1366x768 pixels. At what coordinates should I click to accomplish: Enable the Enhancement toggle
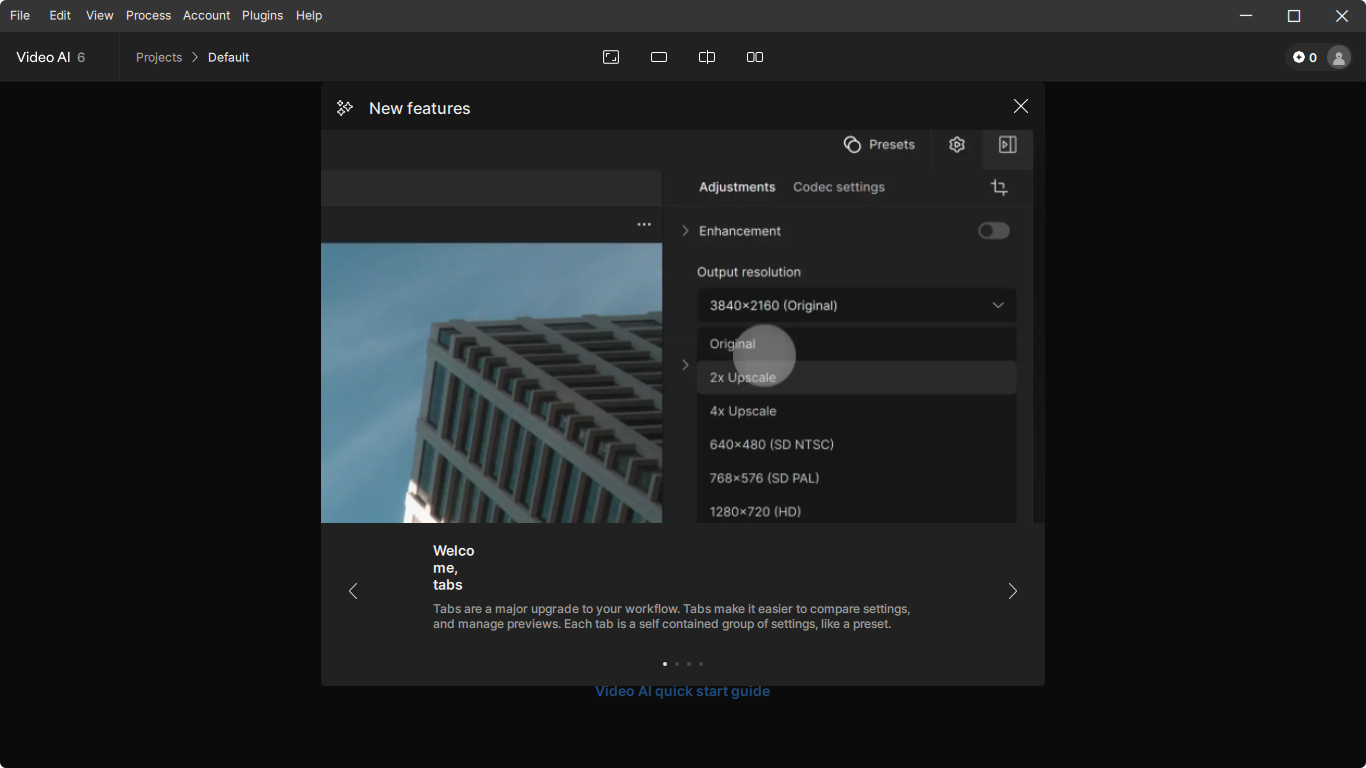[993, 230]
